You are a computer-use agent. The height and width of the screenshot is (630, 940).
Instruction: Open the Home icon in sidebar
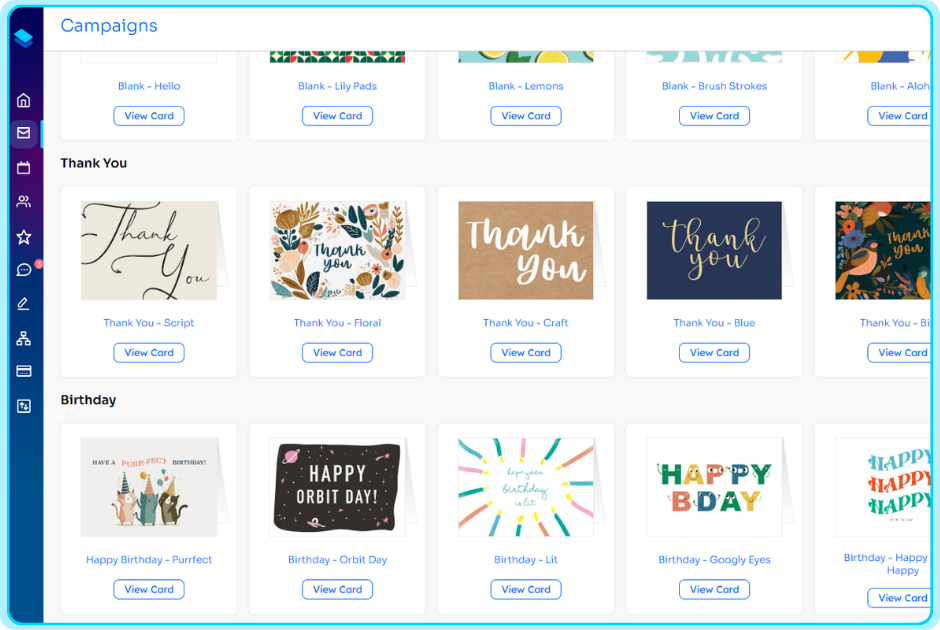(x=23, y=100)
